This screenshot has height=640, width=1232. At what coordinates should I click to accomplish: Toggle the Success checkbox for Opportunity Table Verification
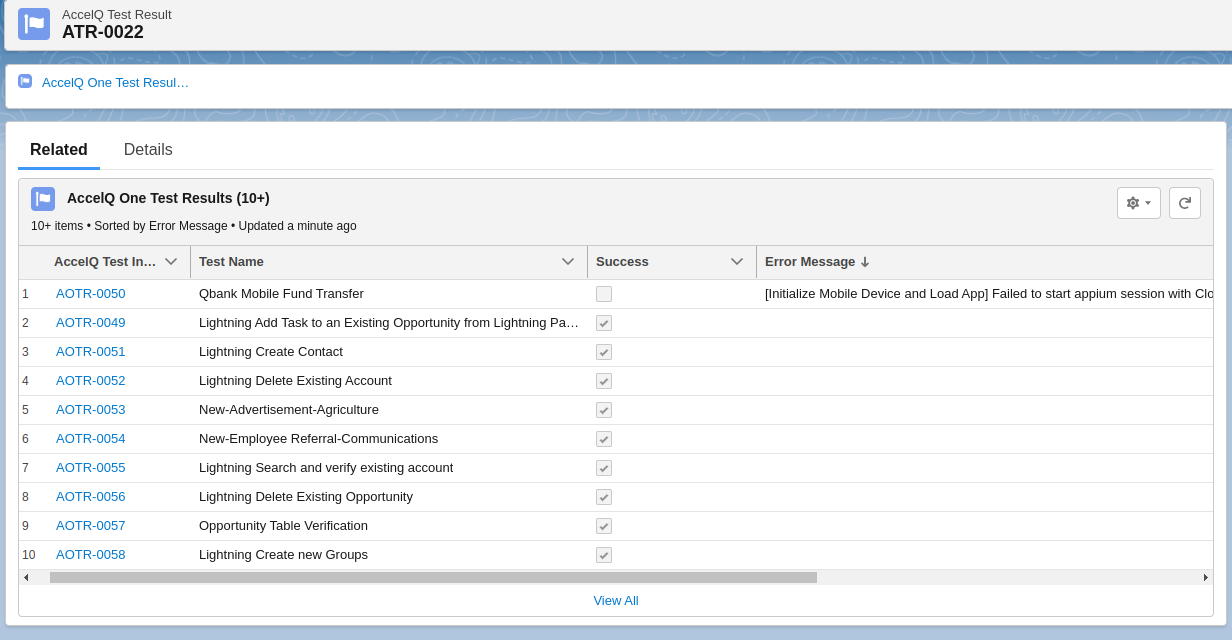click(604, 525)
